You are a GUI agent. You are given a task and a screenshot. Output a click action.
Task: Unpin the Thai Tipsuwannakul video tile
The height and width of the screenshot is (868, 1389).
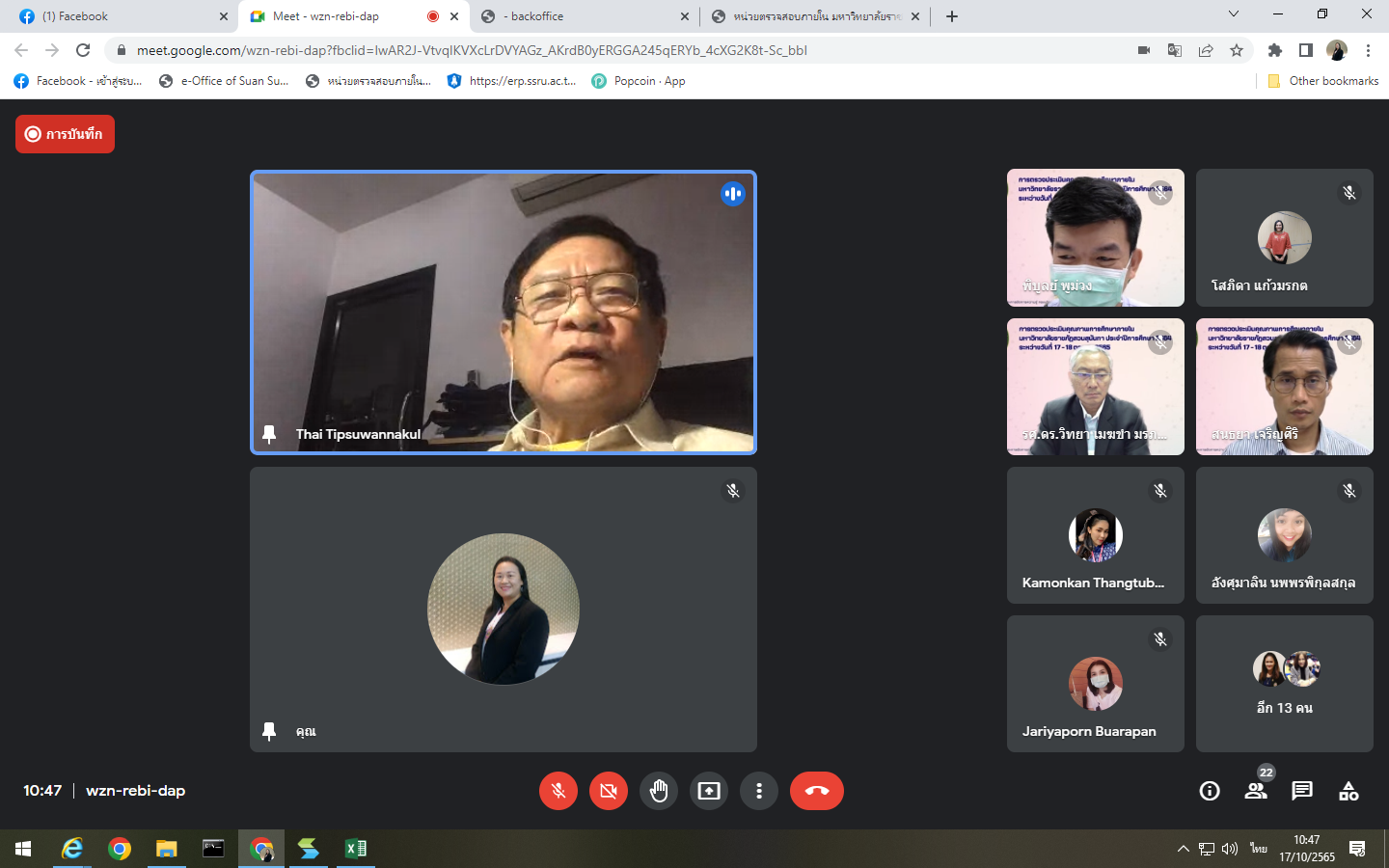269,434
